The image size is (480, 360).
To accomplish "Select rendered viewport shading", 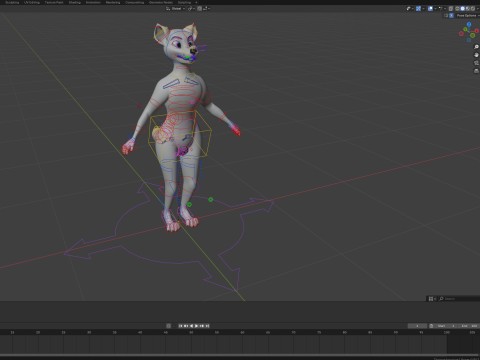I will pyautogui.click(x=473, y=9).
